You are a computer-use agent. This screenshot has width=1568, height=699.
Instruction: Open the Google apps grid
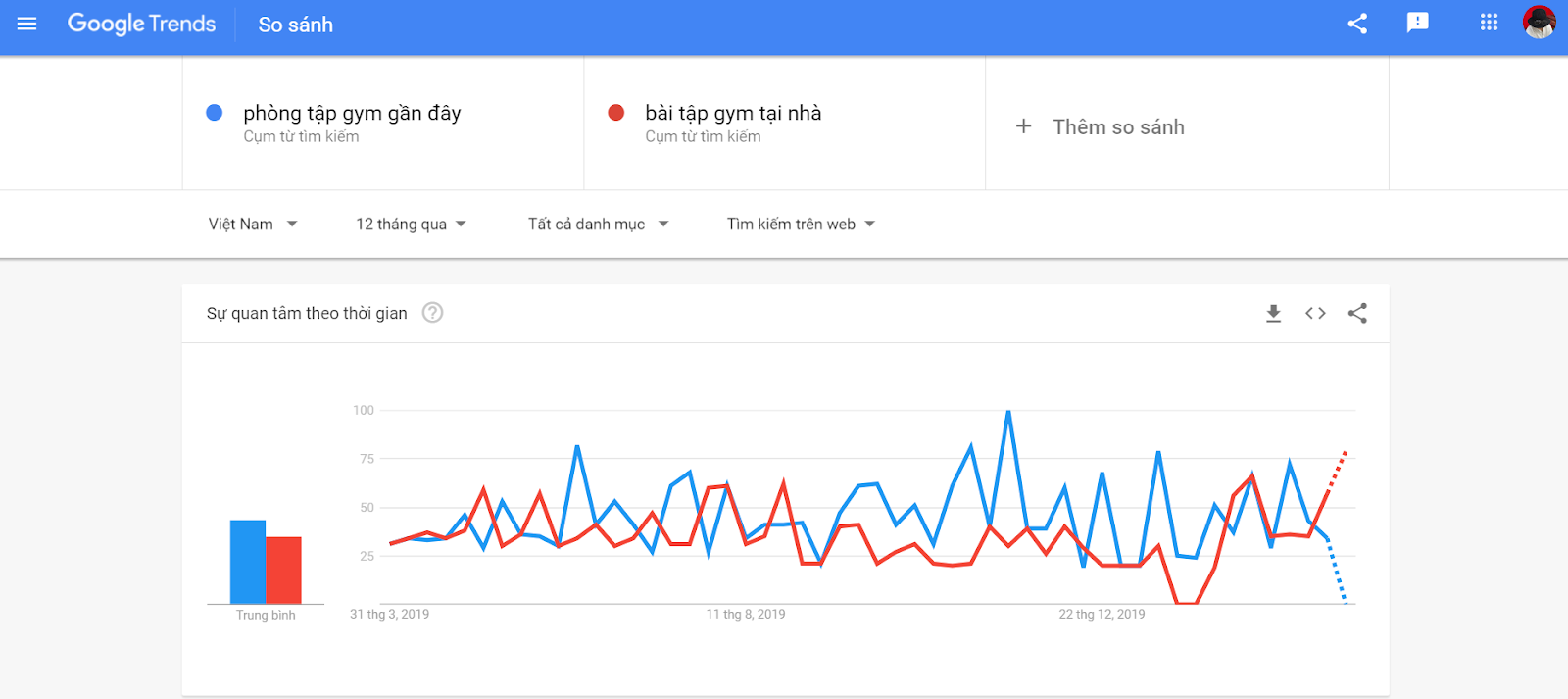click(x=1489, y=23)
